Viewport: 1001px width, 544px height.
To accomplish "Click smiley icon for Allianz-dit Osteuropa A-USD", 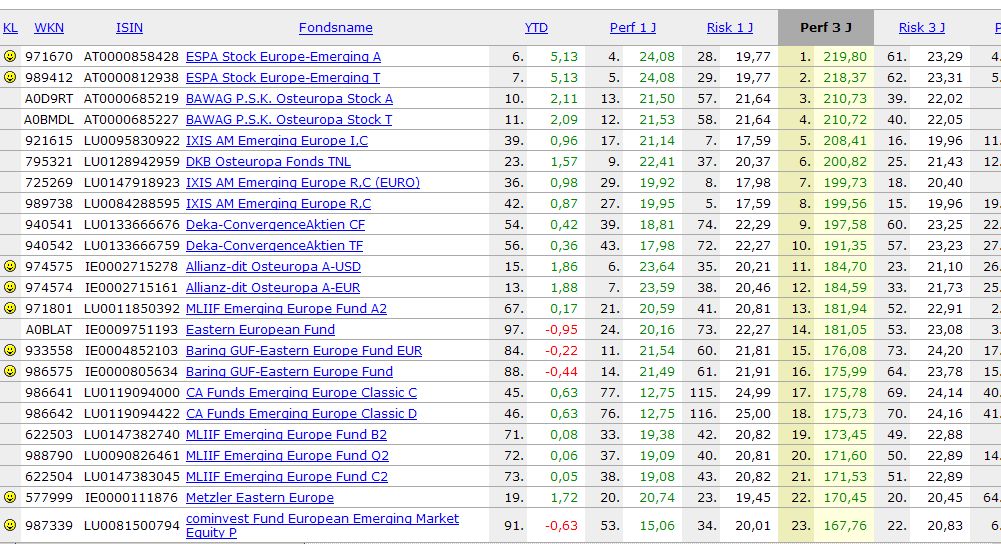I will tap(10, 266).
